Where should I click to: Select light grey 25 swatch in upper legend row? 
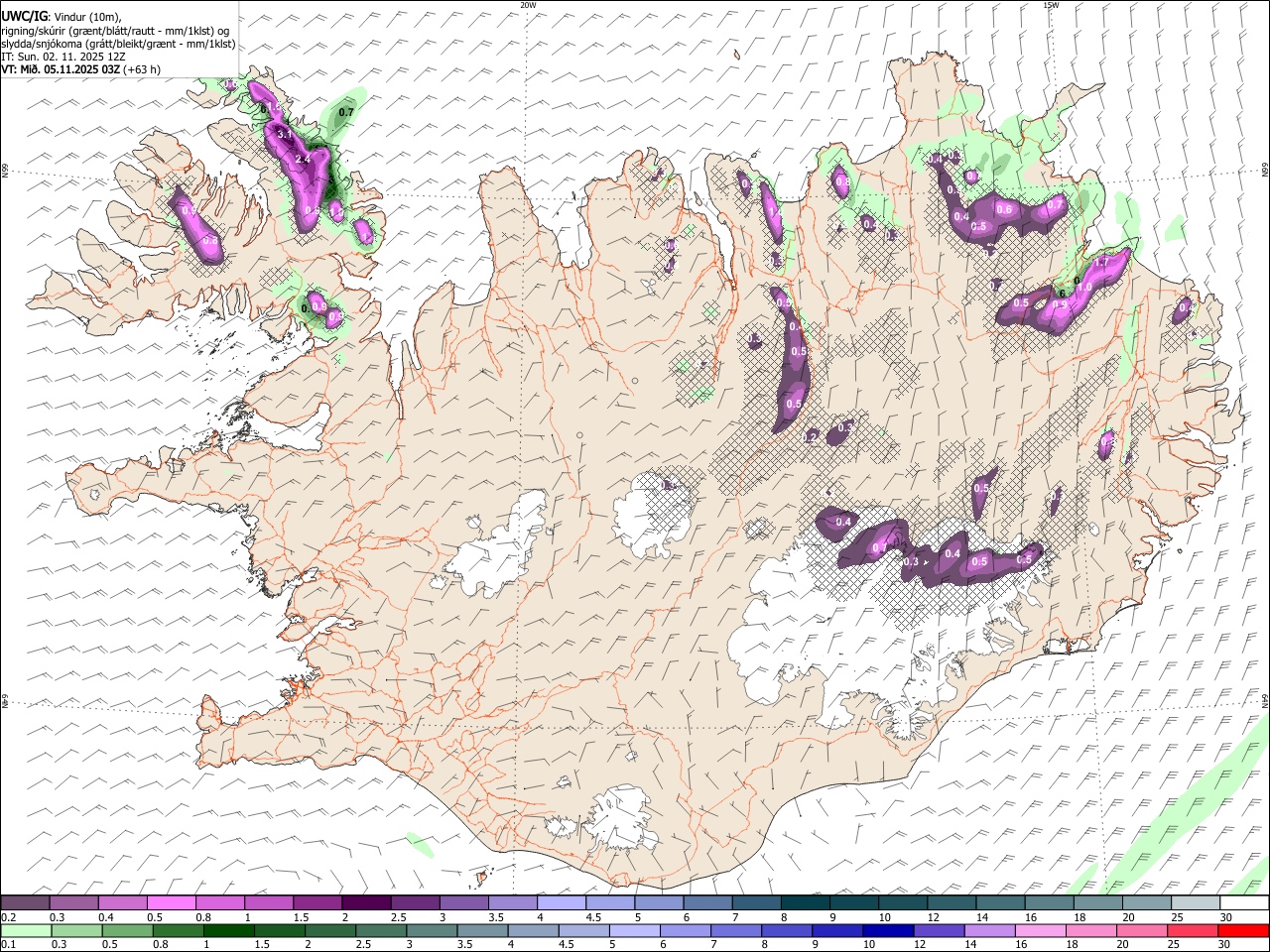tap(1196, 902)
